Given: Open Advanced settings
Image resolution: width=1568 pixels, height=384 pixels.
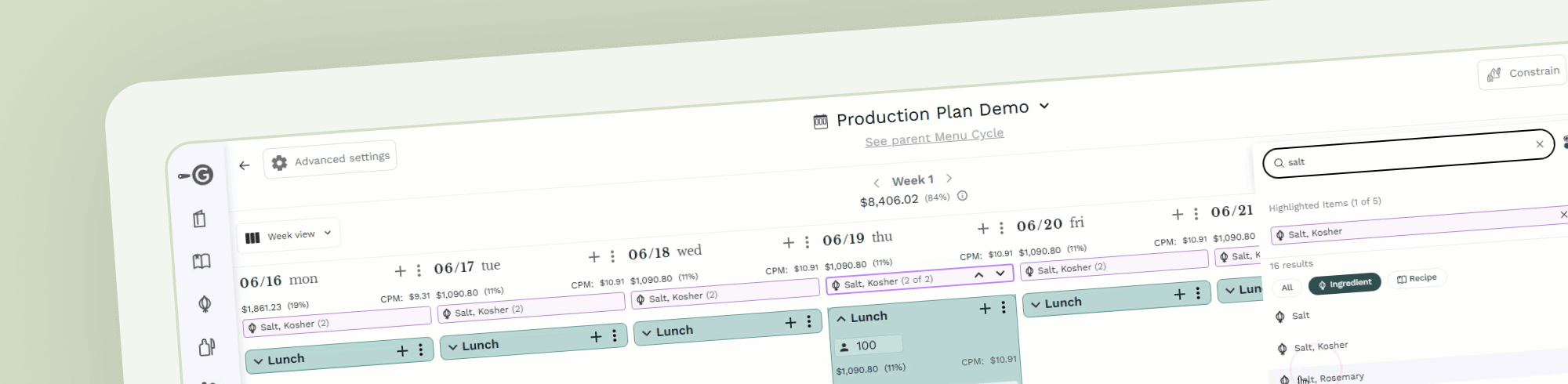Looking at the screenshot, I should point(330,160).
